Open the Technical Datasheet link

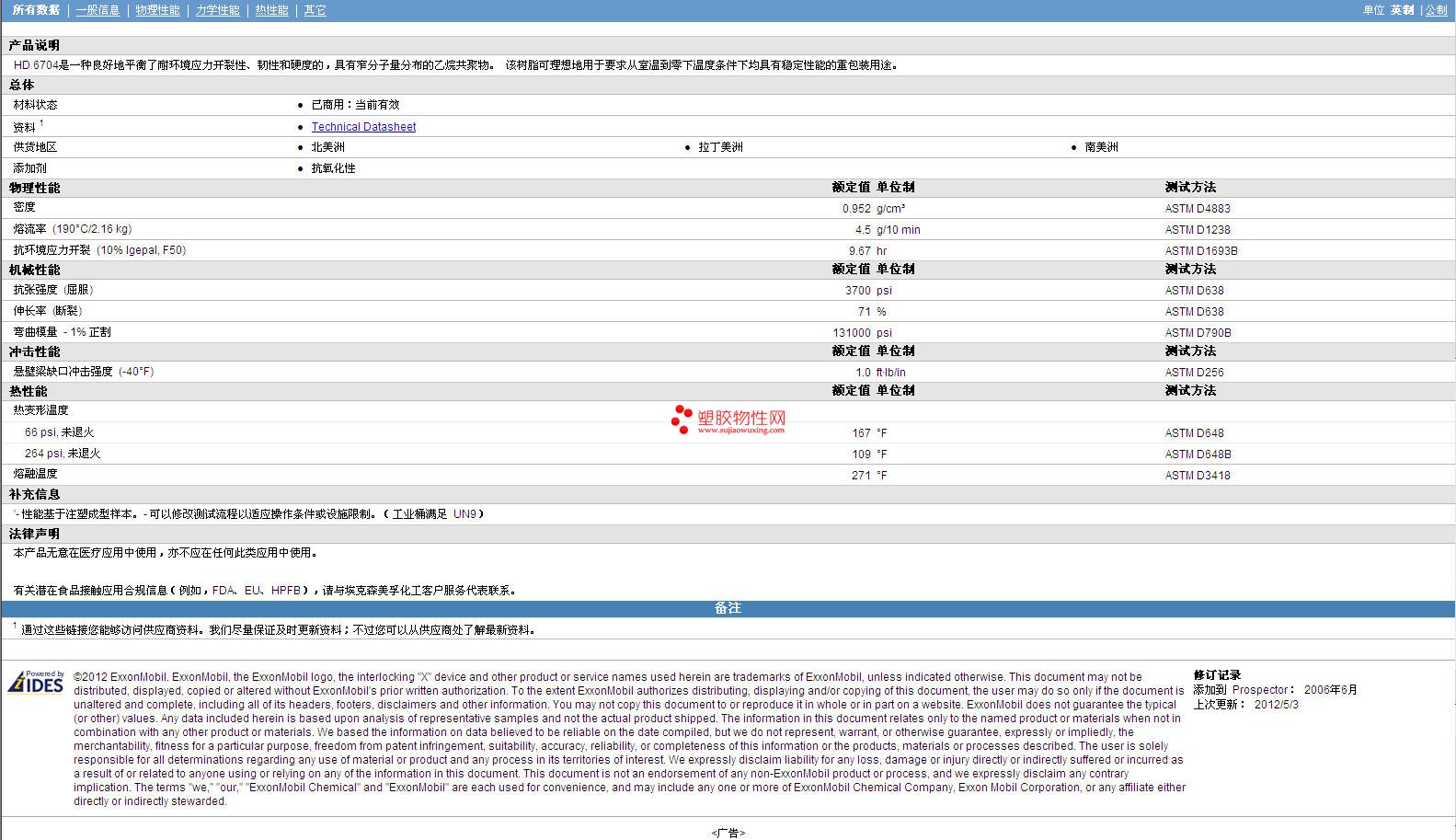[363, 127]
